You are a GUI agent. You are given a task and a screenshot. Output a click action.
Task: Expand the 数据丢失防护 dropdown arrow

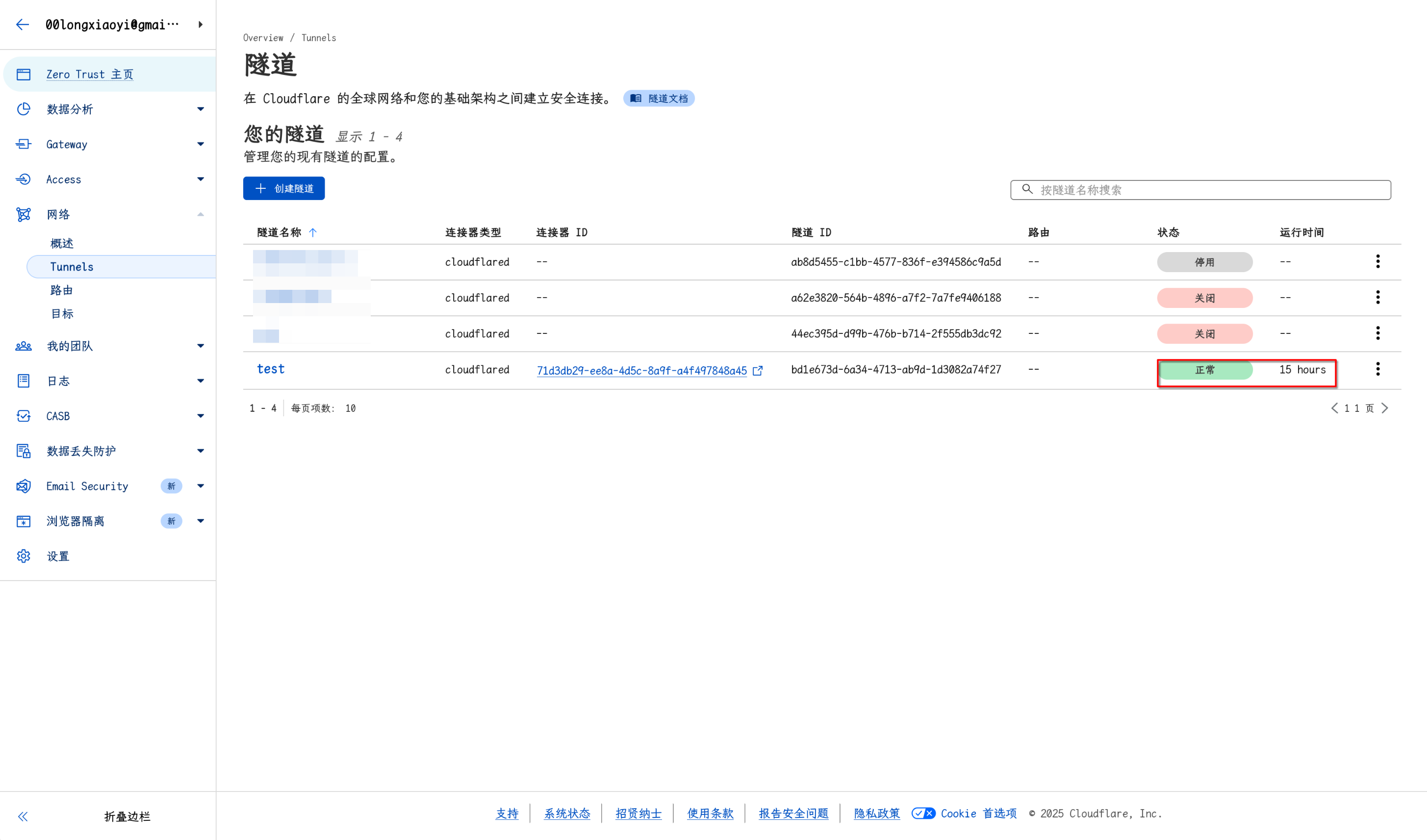click(x=201, y=451)
